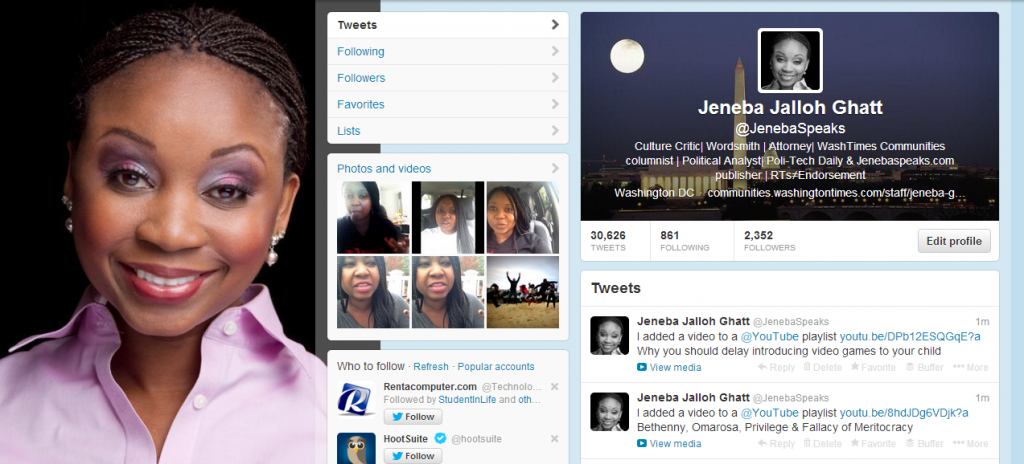Image resolution: width=1024 pixels, height=464 pixels.
Task: Open the profile picture in header
Action: pyautogui.click(x=790, y=60)
